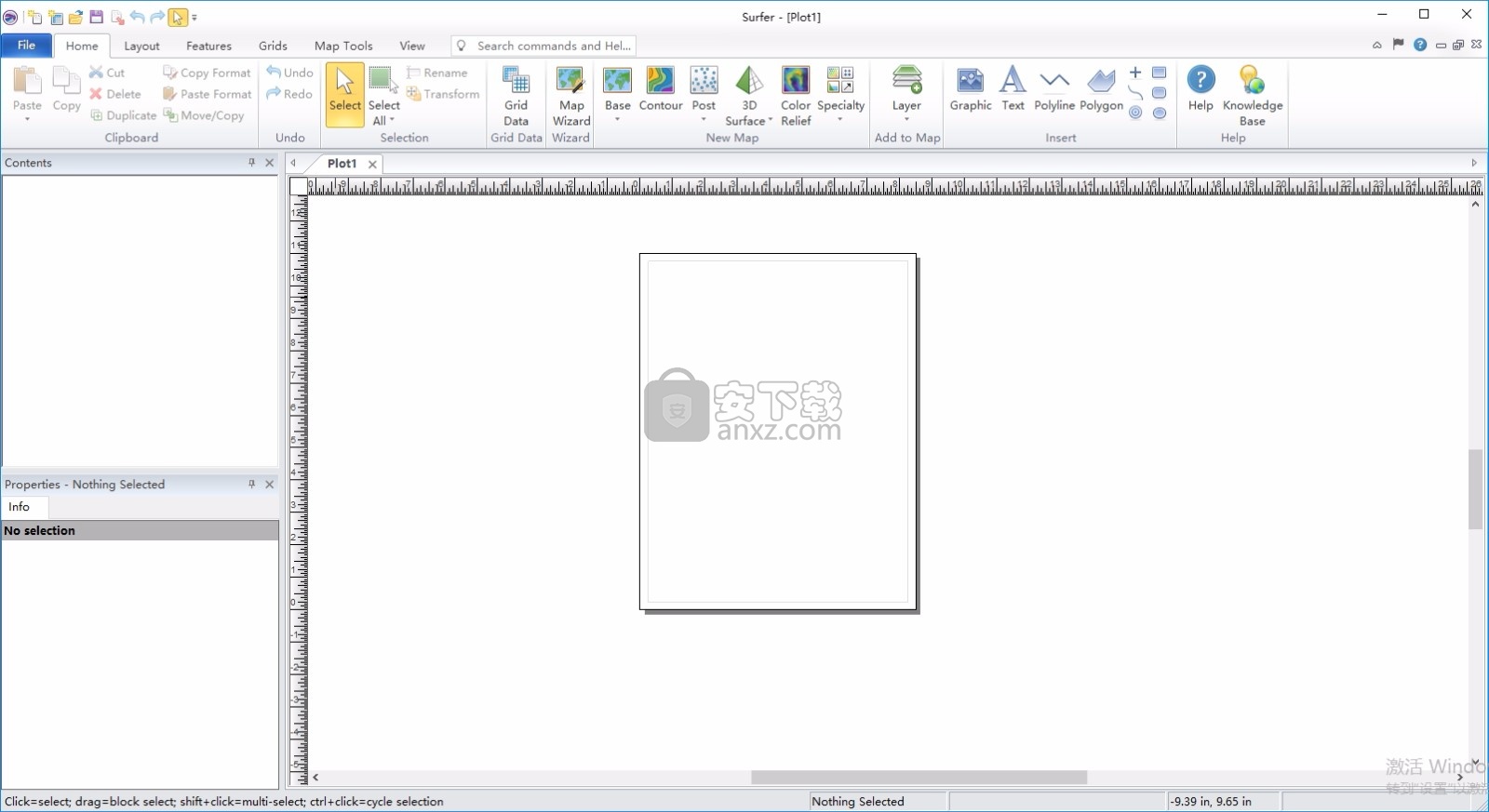Launch the Map Wizard
Viewport: 1489px width, 812px height.
(570, 96)
